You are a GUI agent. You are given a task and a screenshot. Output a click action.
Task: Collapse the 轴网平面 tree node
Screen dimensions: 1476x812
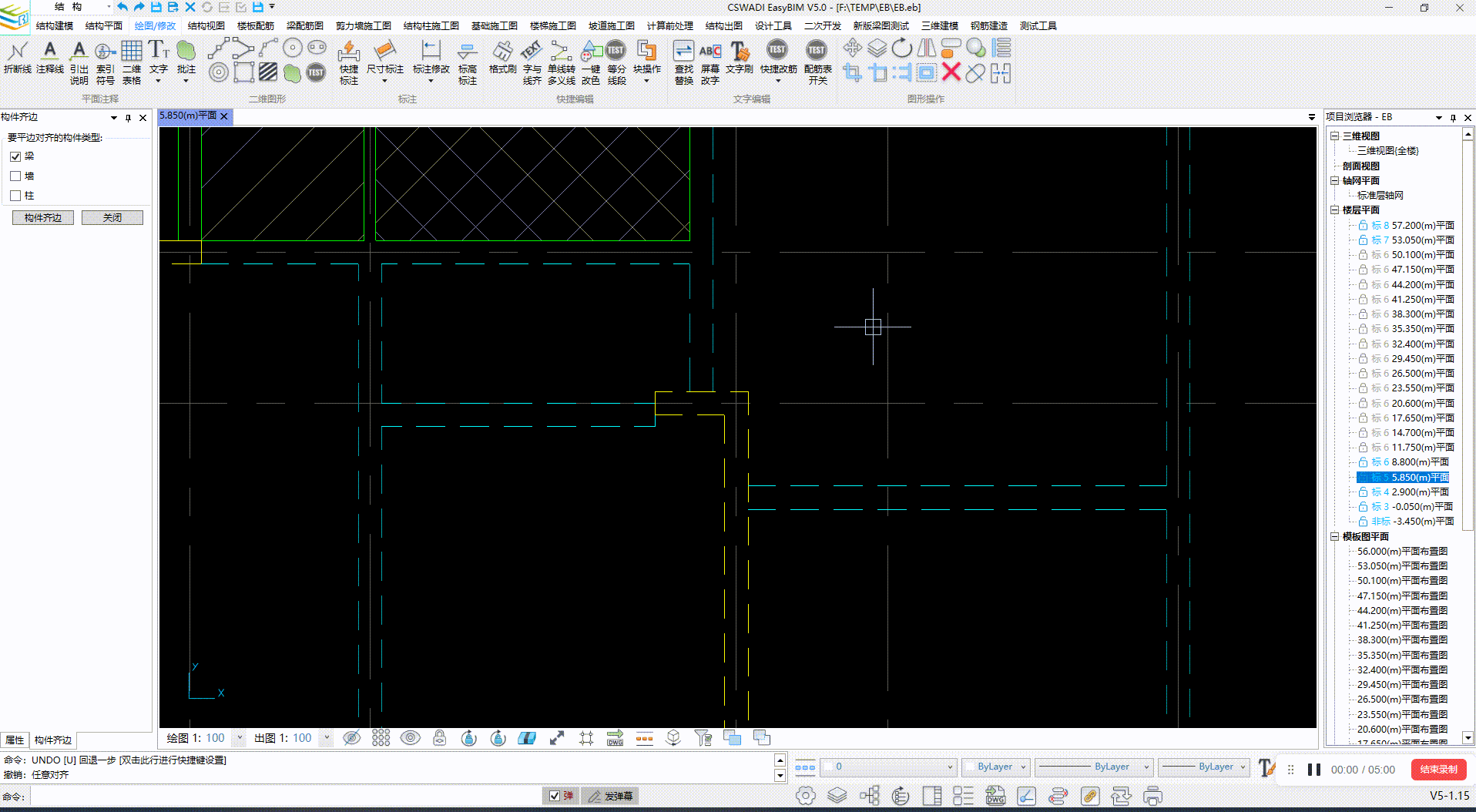1335,181
